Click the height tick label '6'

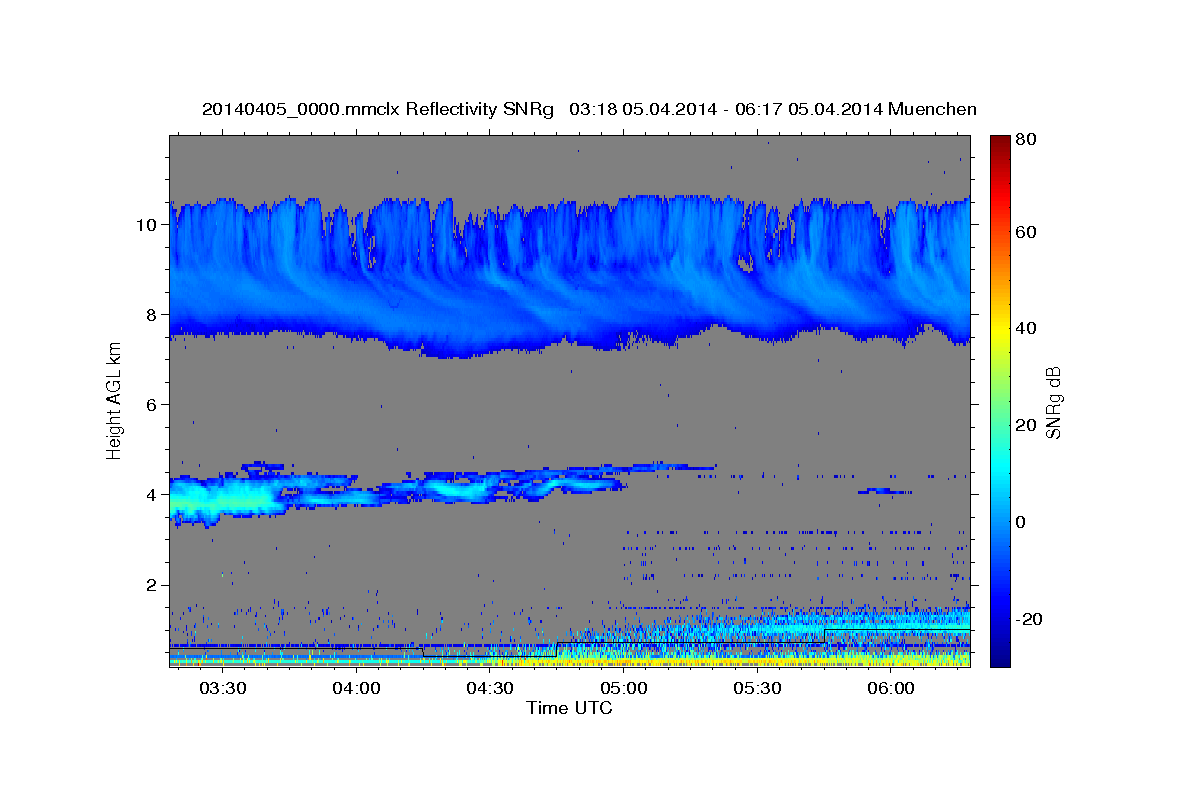click(x=153, y=404)
